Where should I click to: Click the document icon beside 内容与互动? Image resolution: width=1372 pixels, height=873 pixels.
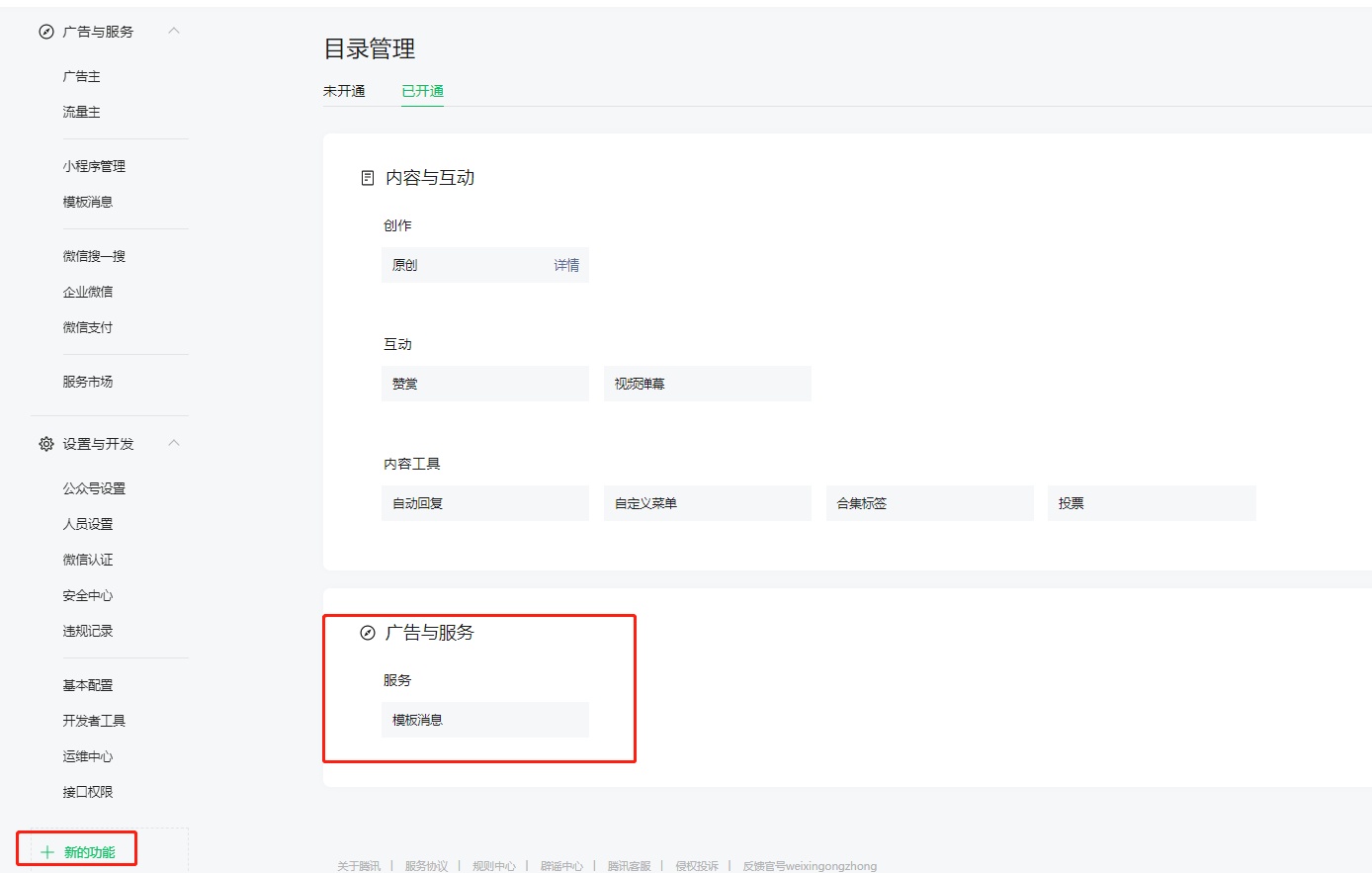click(368, 178)
